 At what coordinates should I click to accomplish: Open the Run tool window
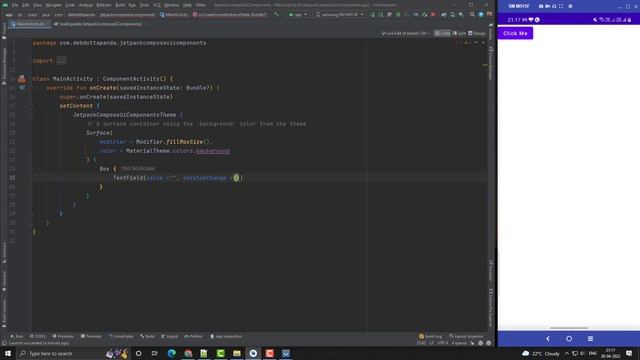(x=17, y=336)
